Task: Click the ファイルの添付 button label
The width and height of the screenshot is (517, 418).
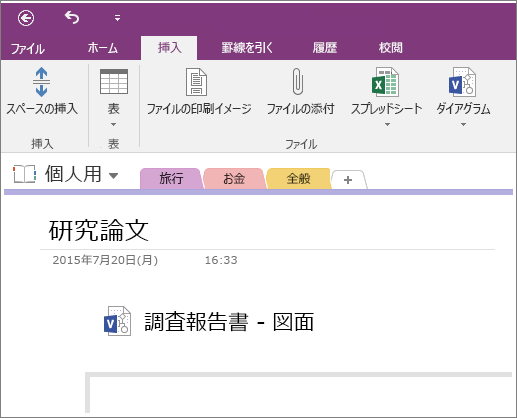Action: point(300,109)
